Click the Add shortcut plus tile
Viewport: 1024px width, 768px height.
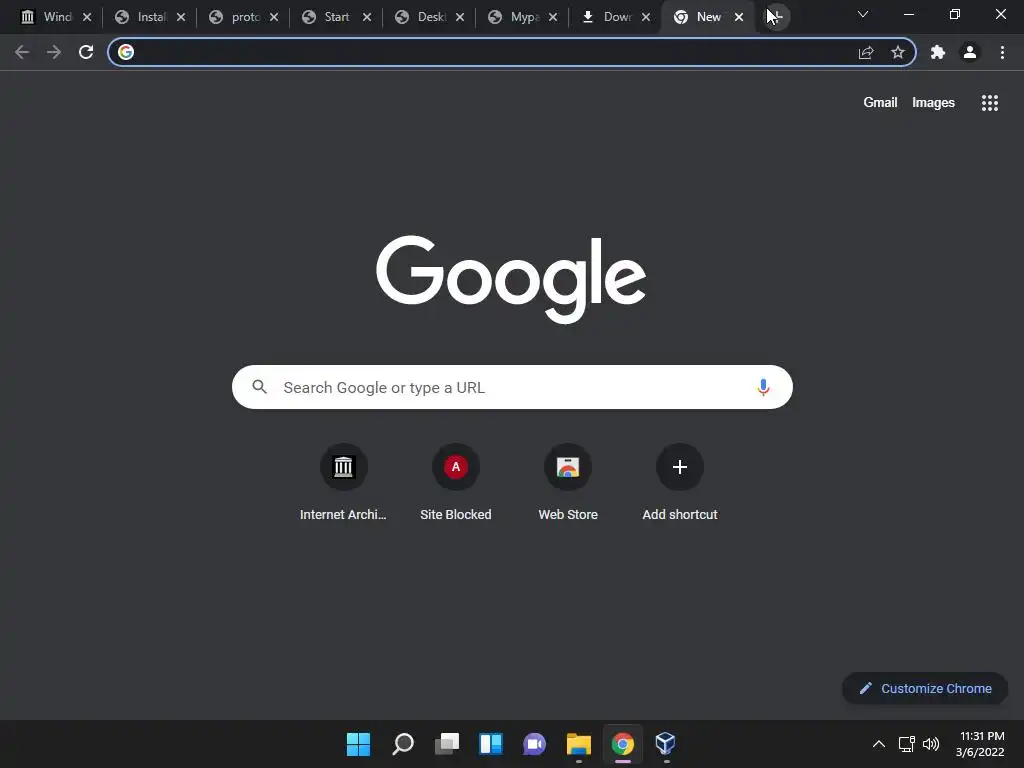[680, 482]
